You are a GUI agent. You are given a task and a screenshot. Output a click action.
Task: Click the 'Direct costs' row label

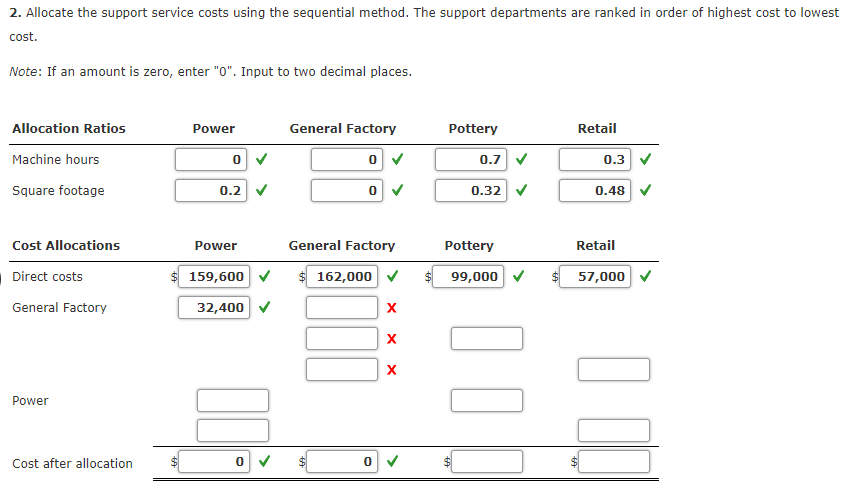[47, 277]
